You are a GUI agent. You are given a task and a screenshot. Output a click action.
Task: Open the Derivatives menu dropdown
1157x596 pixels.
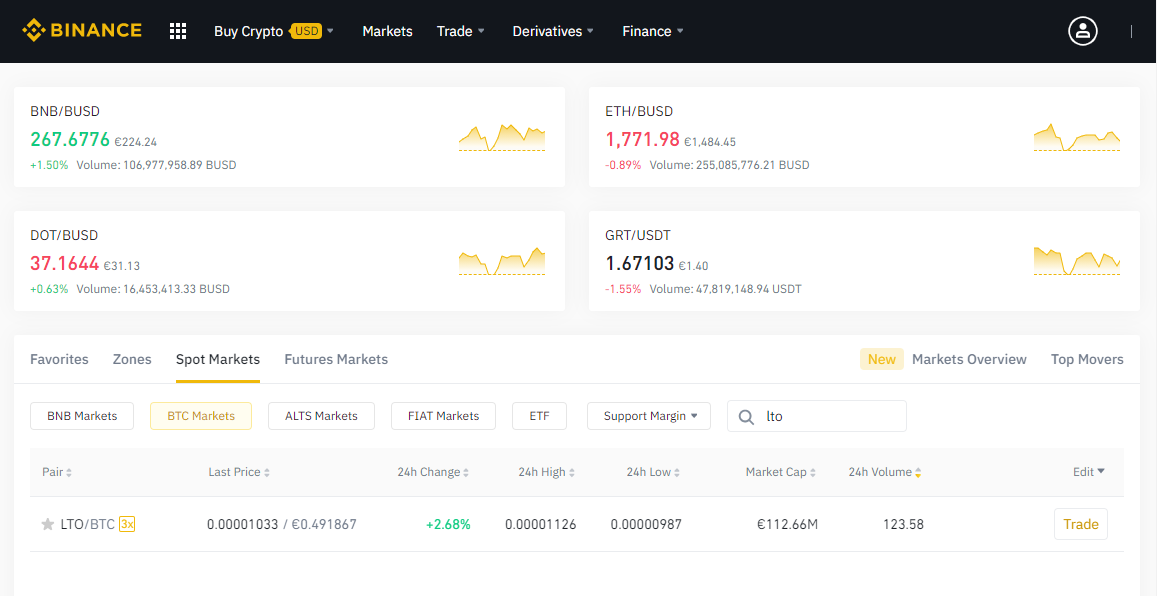pos(553,31)
